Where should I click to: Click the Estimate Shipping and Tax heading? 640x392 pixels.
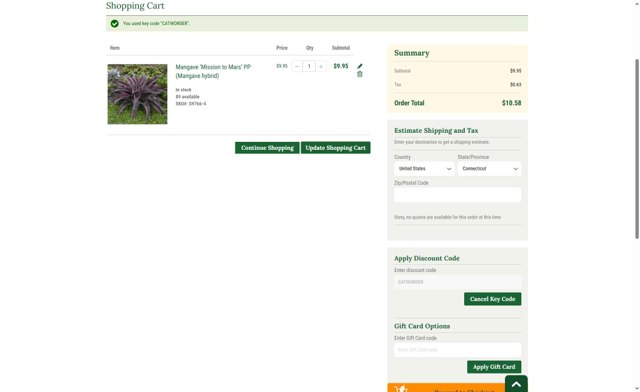point(436,131)
